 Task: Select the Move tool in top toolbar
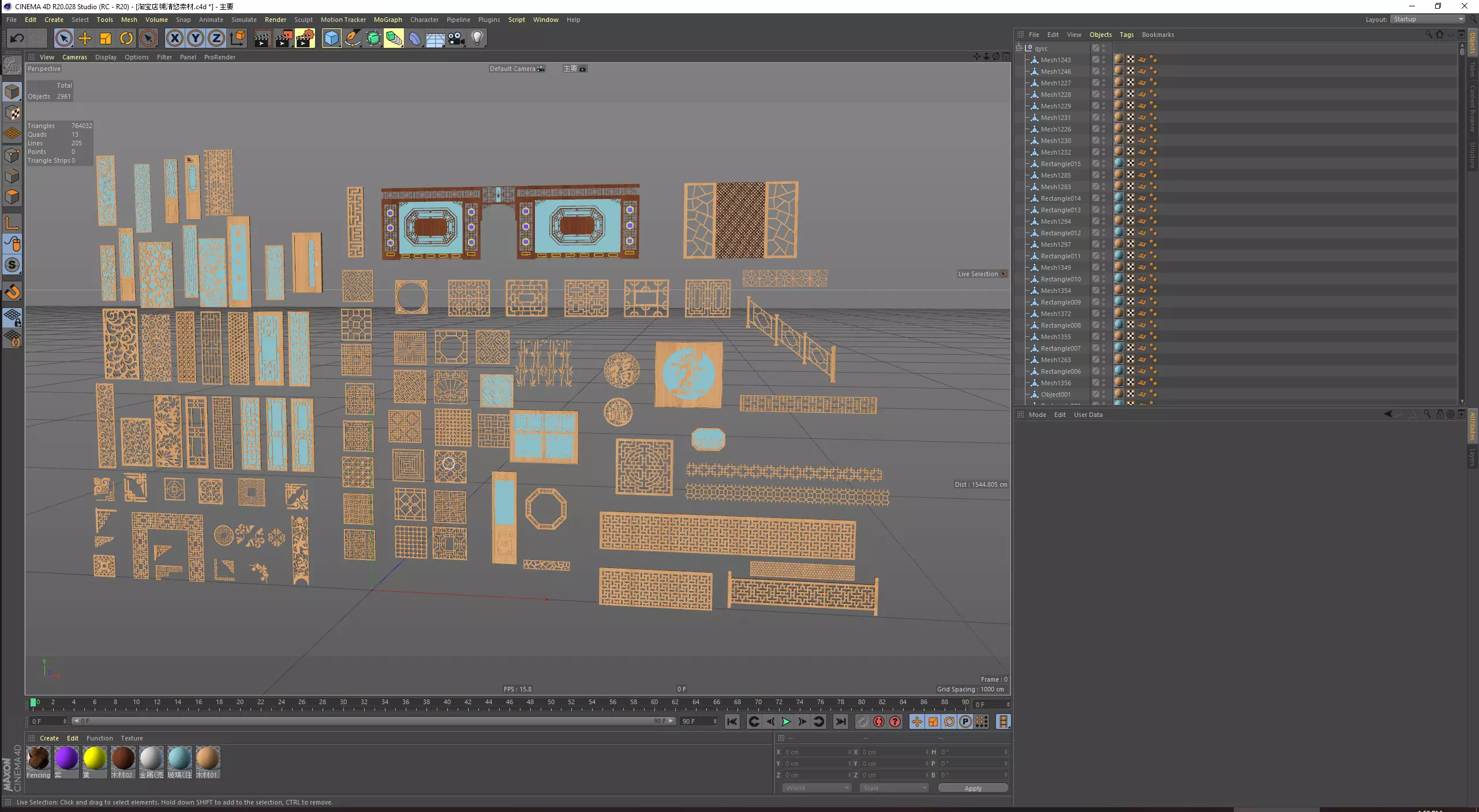coord(85,39)
